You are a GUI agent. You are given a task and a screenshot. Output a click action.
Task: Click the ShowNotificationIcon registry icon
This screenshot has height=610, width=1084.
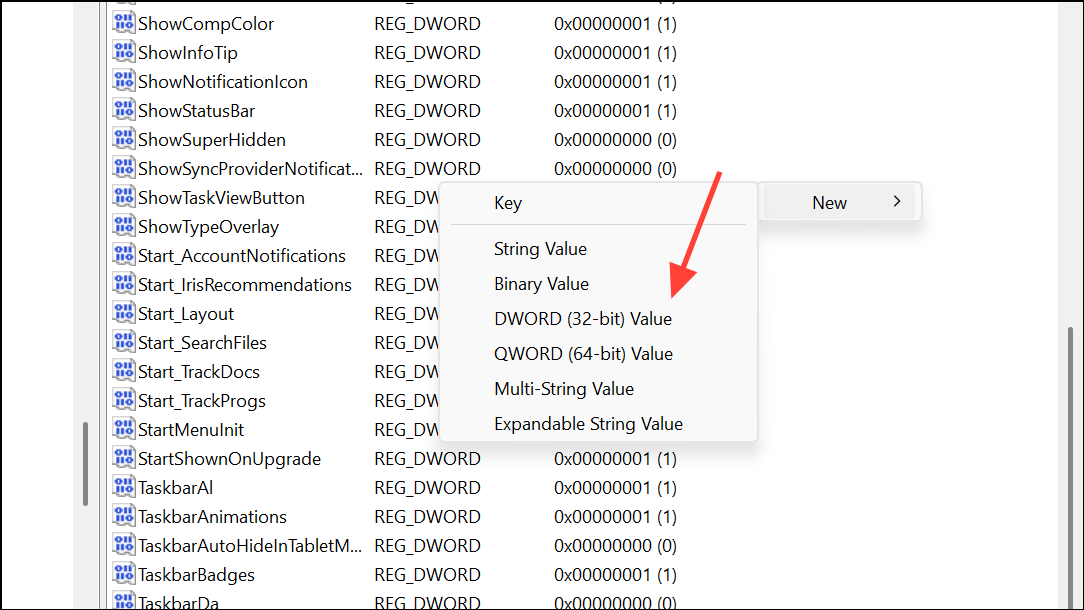123,81
